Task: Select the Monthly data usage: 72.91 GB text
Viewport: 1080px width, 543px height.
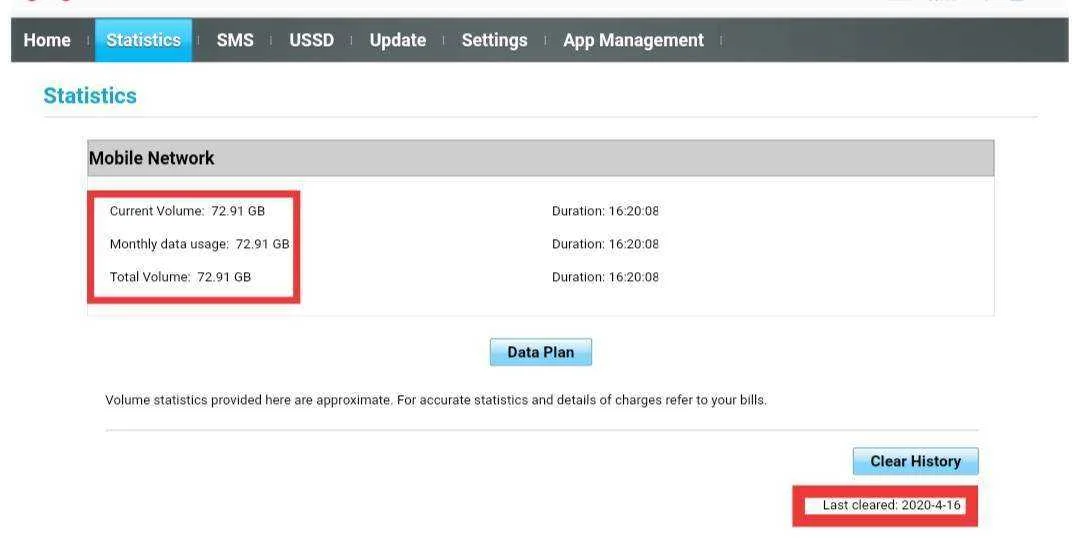Action: (x=200, y=244)
